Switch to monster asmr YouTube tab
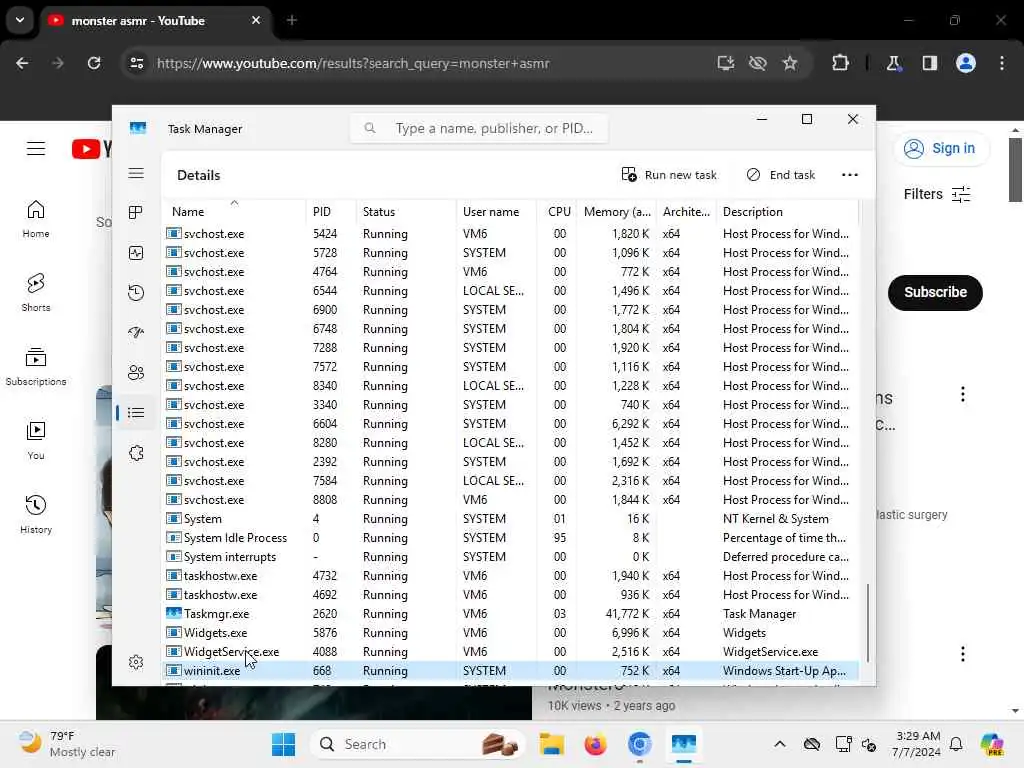 click(155, 21)
